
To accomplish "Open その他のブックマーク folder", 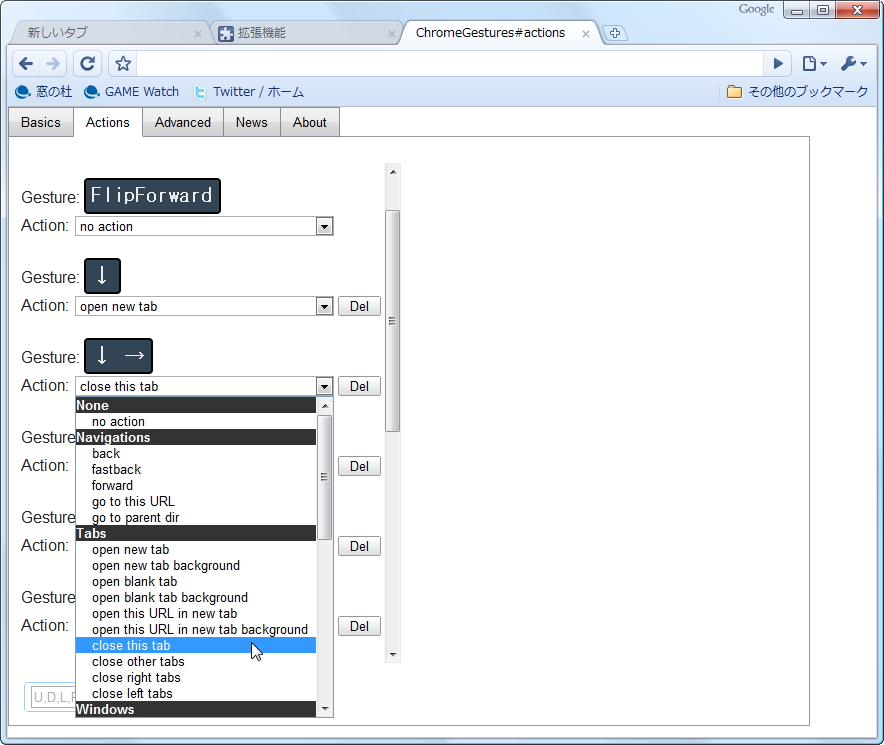I will pos(797,91).
